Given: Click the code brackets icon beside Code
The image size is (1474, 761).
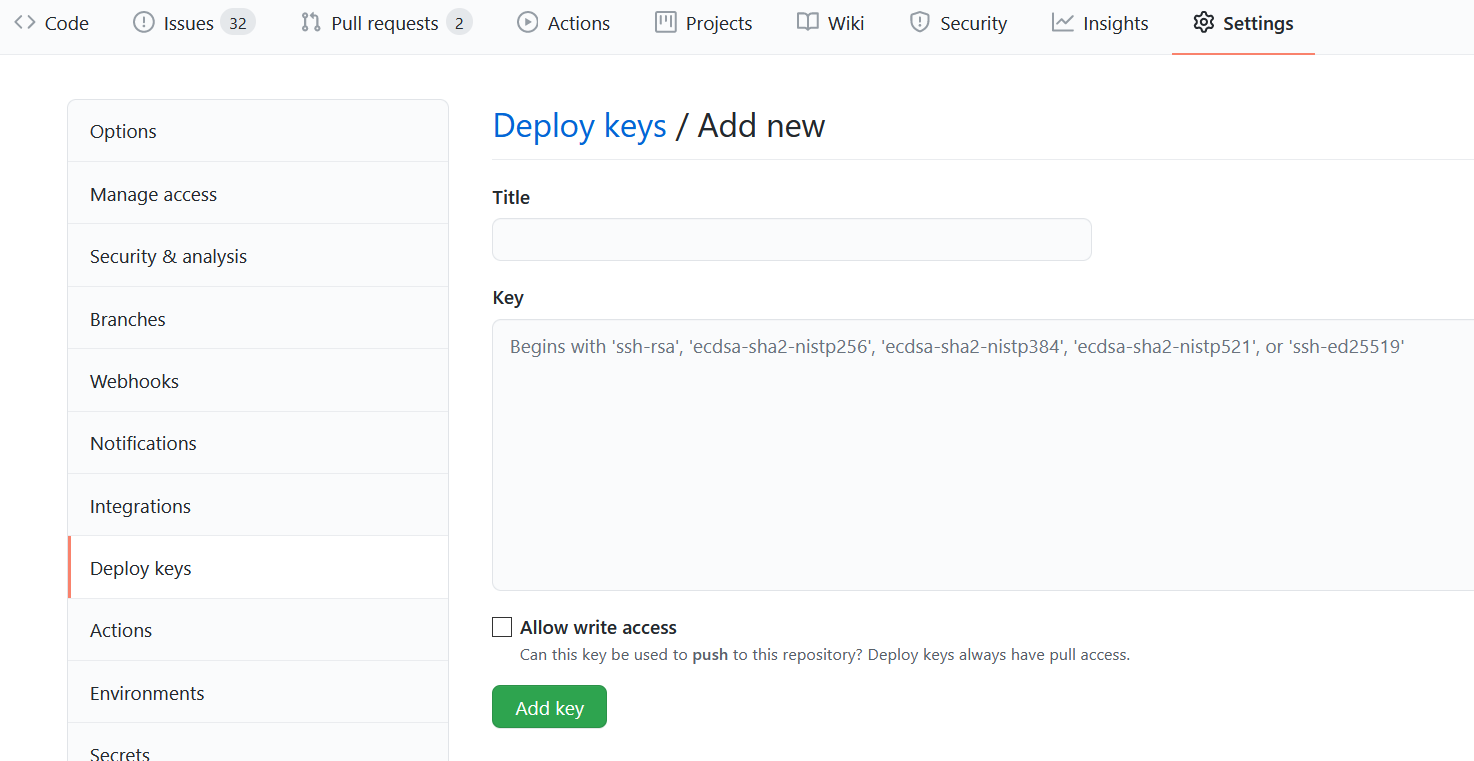Looking at the screenshot, I should pyautogui.click(x=23, y=22).
